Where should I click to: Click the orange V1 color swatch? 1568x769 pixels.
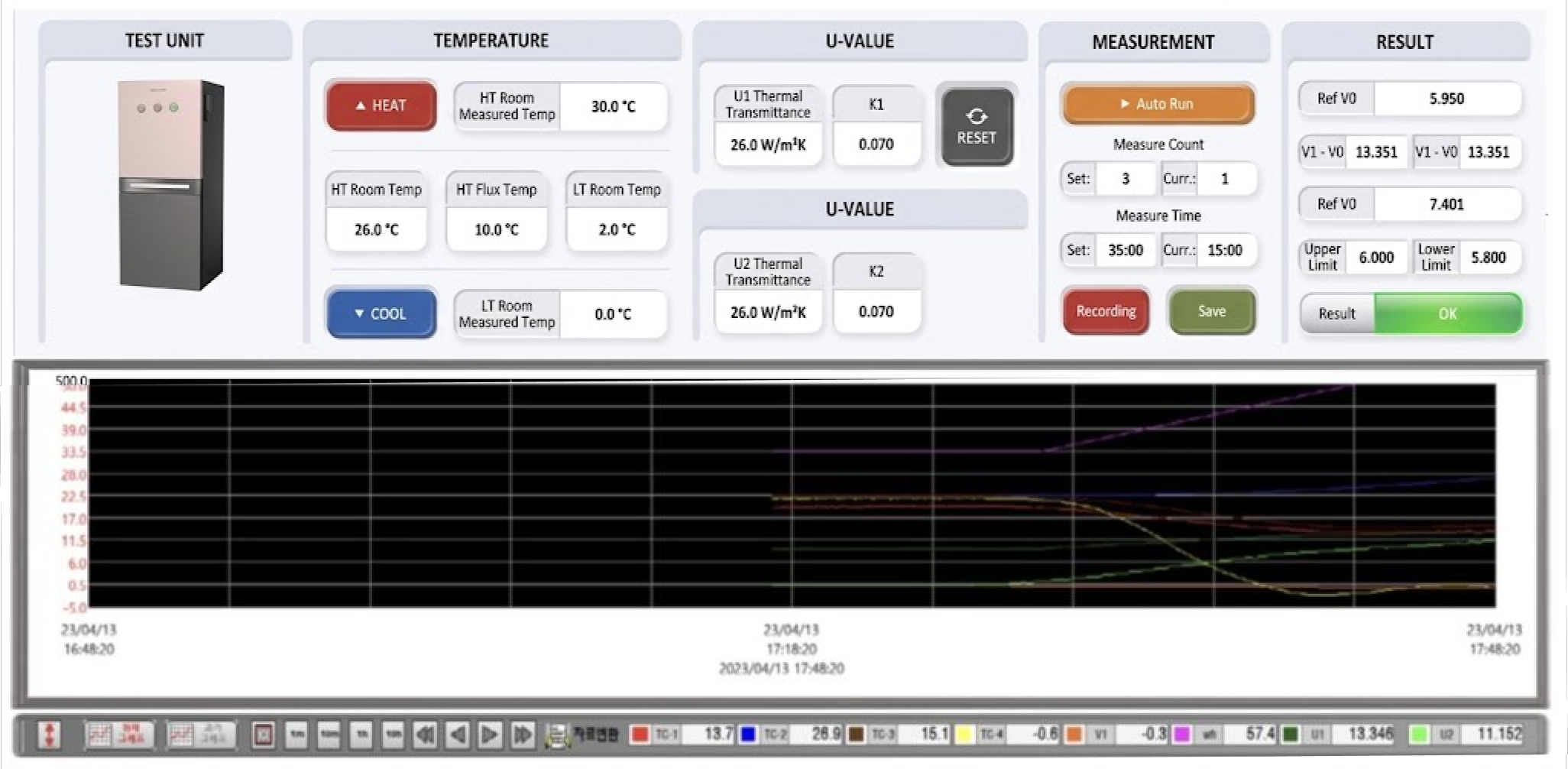click(1074, 734)
